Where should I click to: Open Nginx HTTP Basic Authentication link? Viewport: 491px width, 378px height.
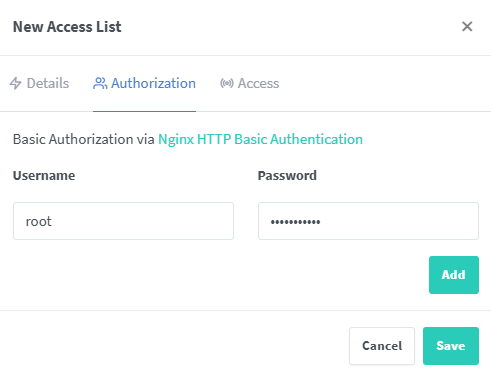coord(260,139)
